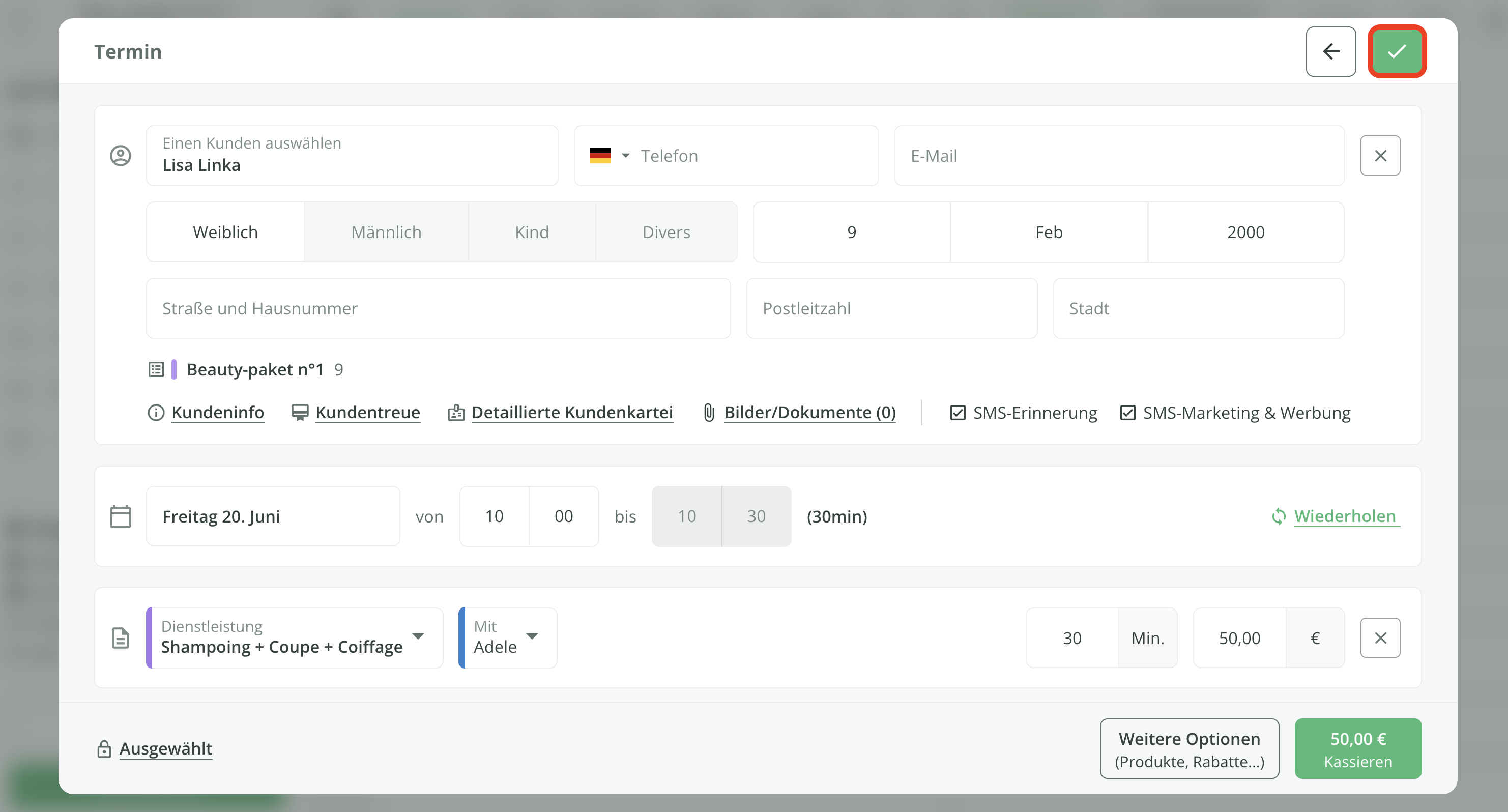Click the disabled end hour 10

(687, 516)
